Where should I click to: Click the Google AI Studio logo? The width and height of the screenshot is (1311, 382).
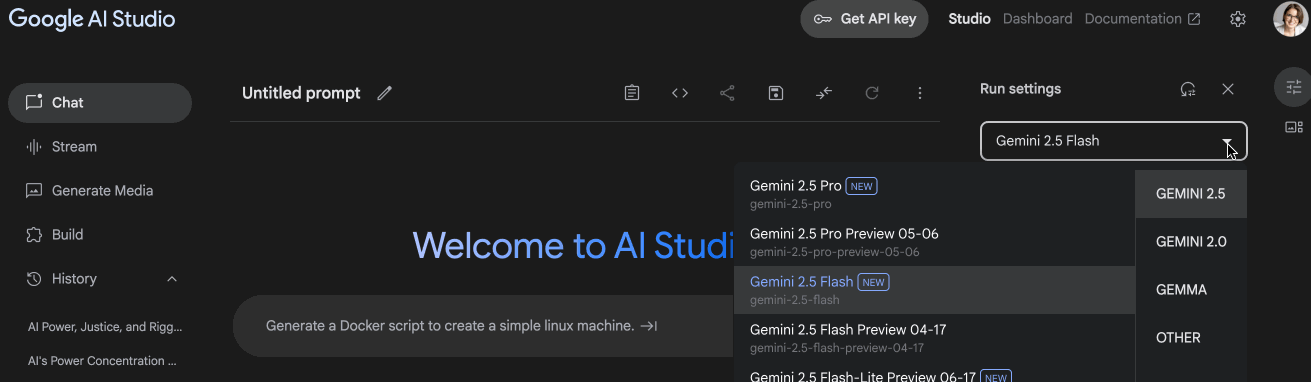(92, 19)
